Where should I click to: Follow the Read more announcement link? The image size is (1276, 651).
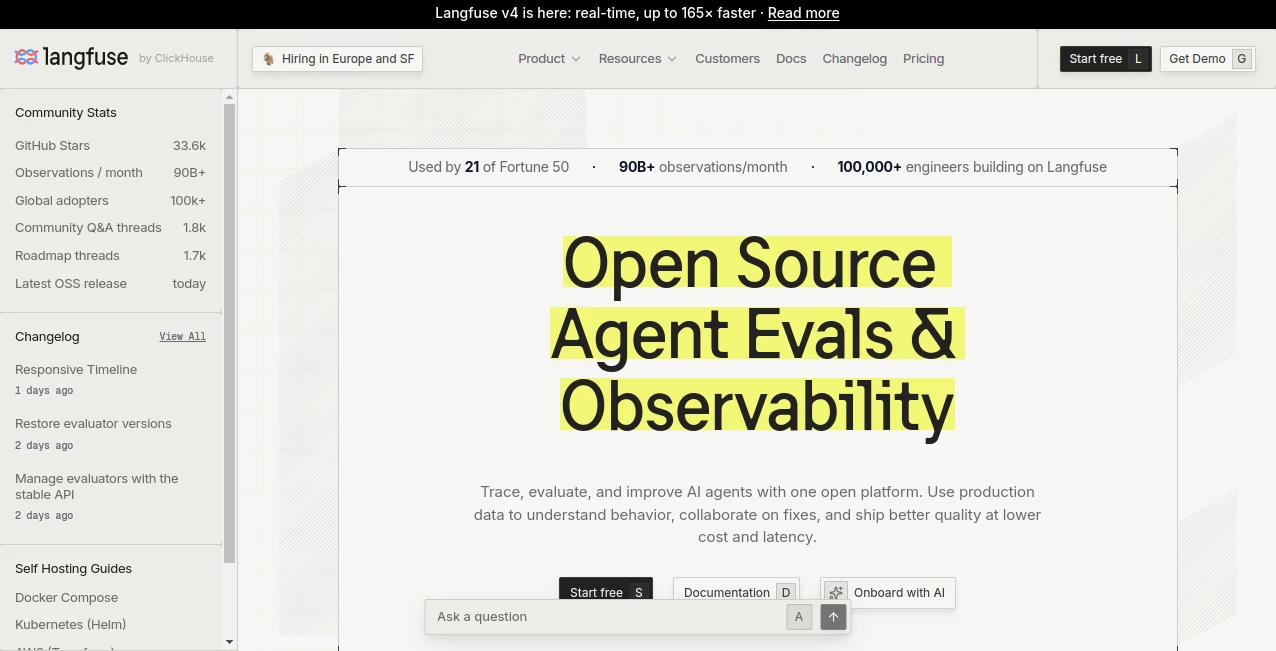coord(803,13)
